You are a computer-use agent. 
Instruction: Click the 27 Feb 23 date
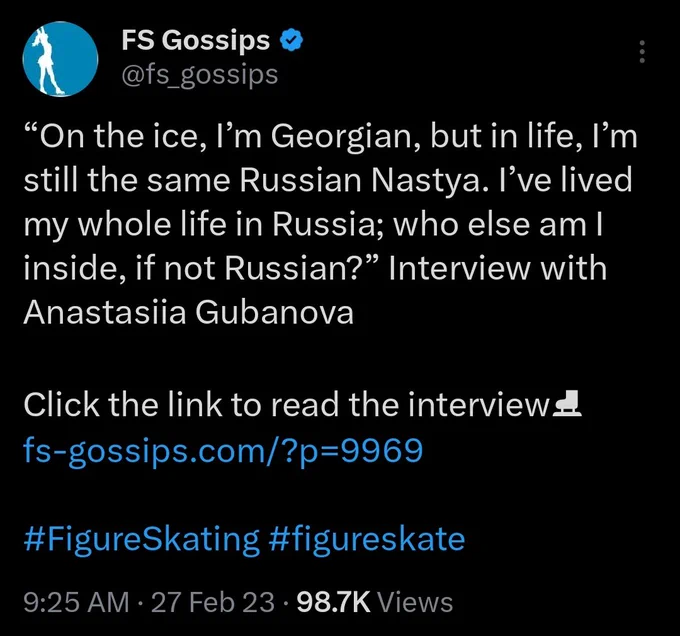click(213, 602)
